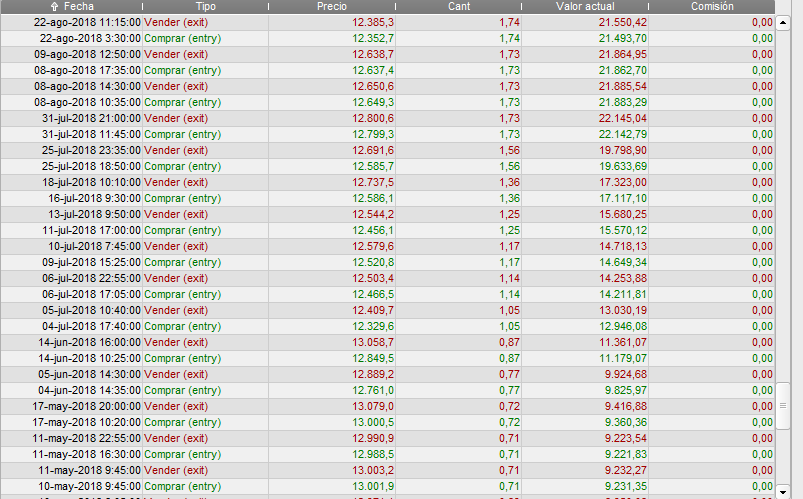Screen dimensions: 803x499
Task: Select the row dated 04-jul-2018 17:40:00
Action: click(x=387, y=326)
